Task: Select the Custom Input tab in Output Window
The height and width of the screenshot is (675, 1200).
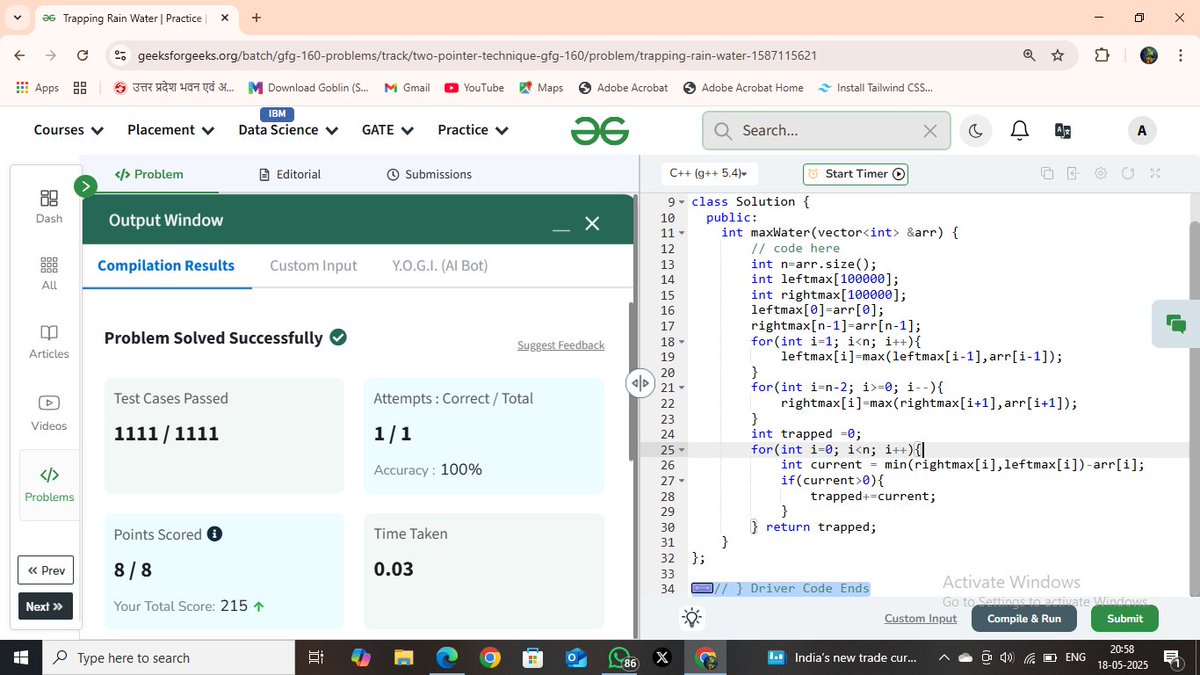Action: (x=313, y=265)
